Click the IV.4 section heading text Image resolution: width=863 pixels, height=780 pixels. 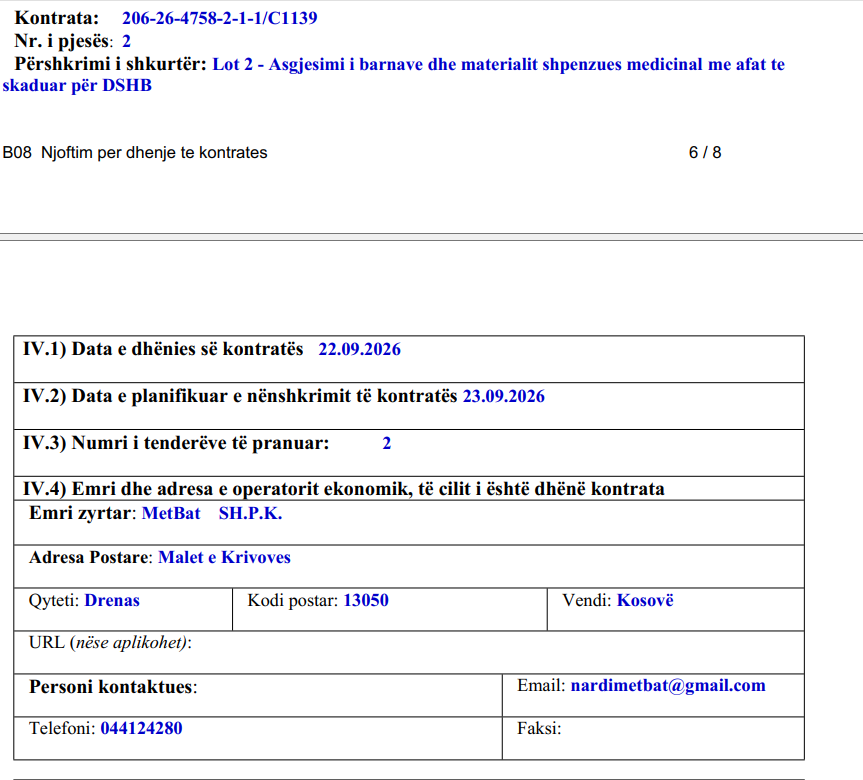(343, 489)
